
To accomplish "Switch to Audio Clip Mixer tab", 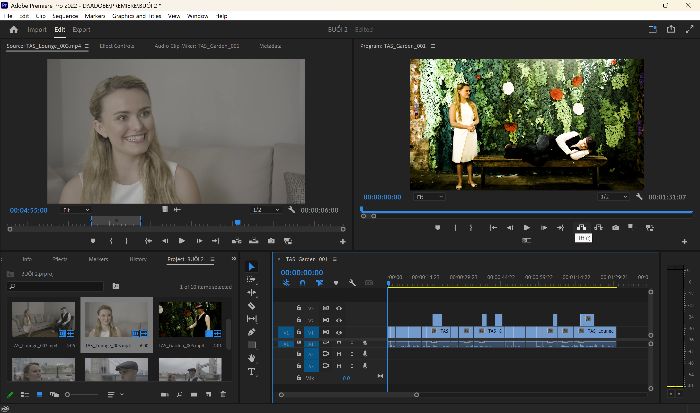I will point(197,46).
